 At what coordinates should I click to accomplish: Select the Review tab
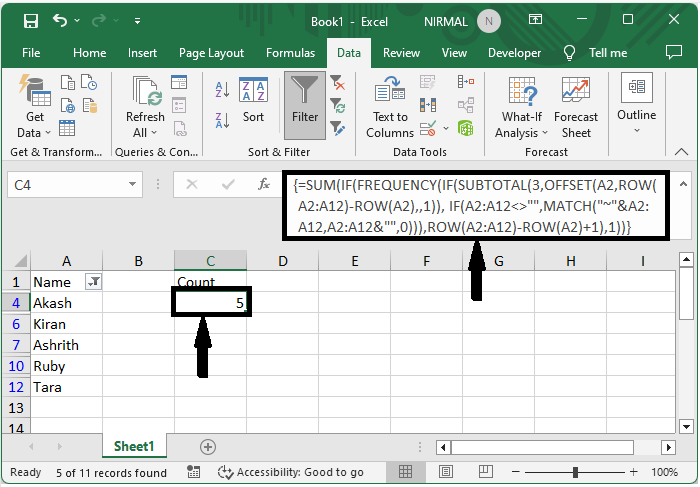coord(401,53)
